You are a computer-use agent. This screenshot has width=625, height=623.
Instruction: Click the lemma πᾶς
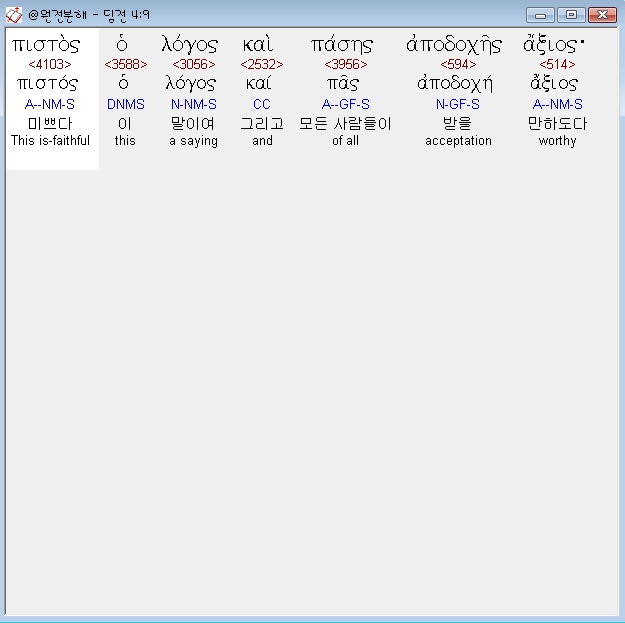(343, 84)
